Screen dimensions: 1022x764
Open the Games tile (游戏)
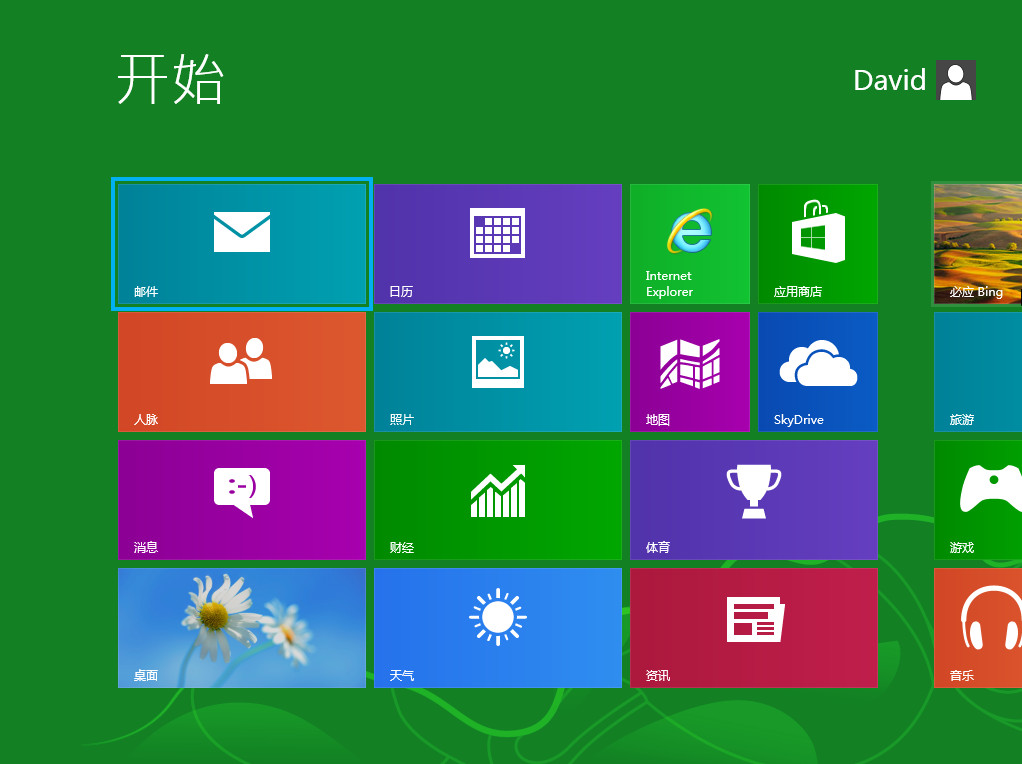[978, 500]
